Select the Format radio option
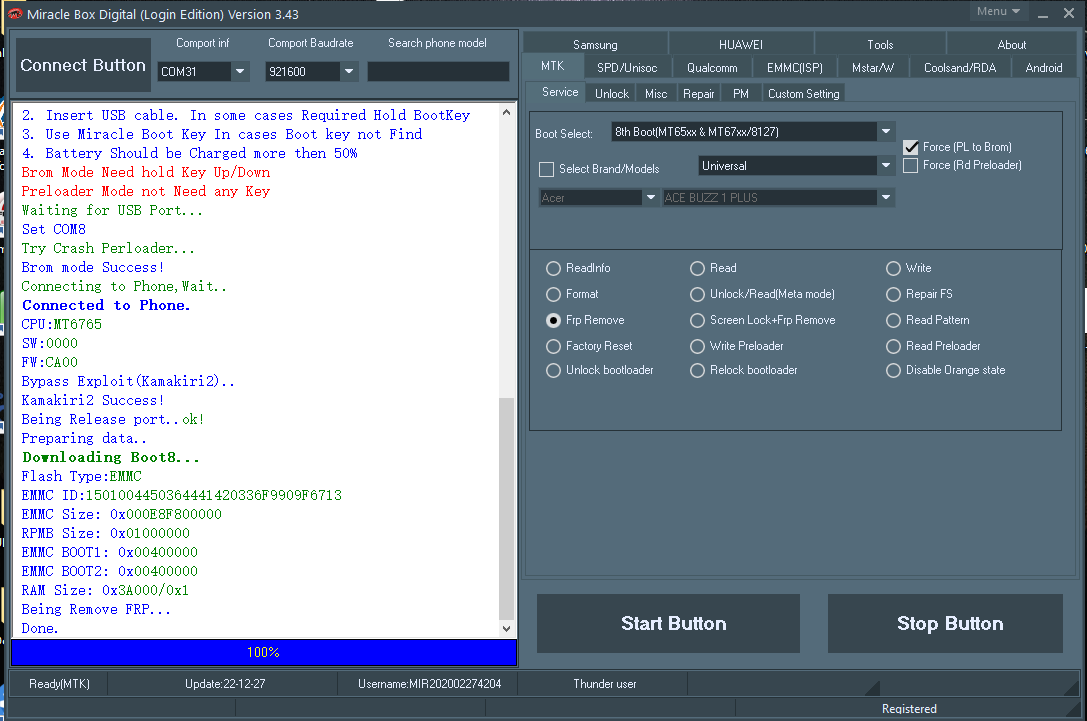Screen dimensions: 1087x721 (x=553, y=295)
